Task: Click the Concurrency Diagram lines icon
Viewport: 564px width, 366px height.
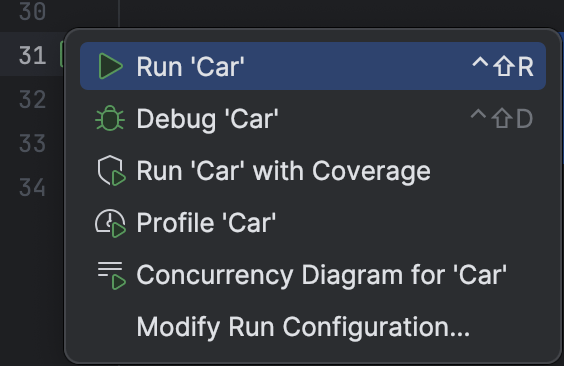Action: tap(111, 276)
